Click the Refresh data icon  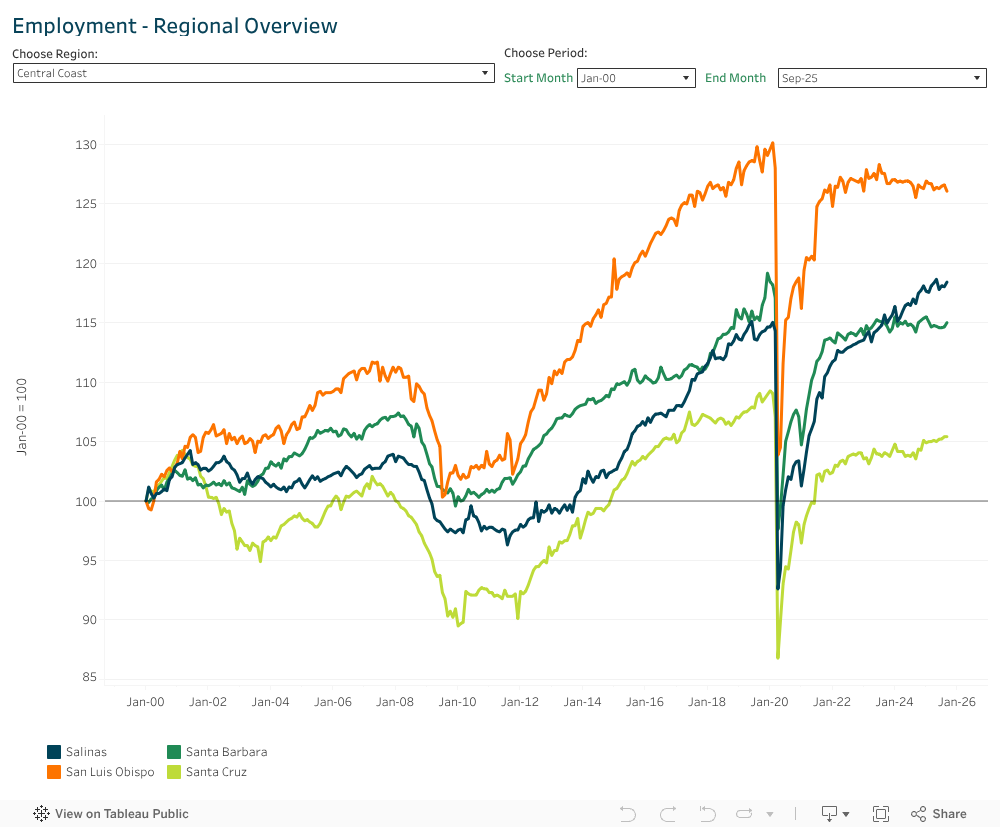point(744,814)
